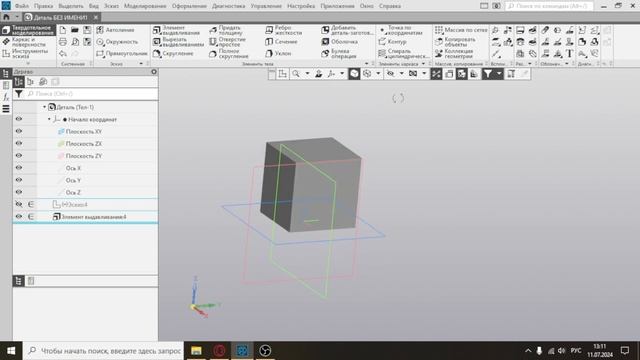
Task: Hide Плоскость ZX with eye icon
Action: [19, 144]
